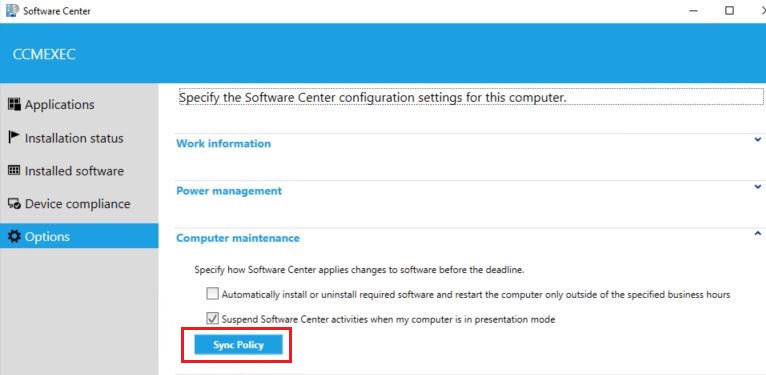Collapse Computer maintenance using its chevron
The height and width of the screenshot is (375, 766).
click(757, 233)
